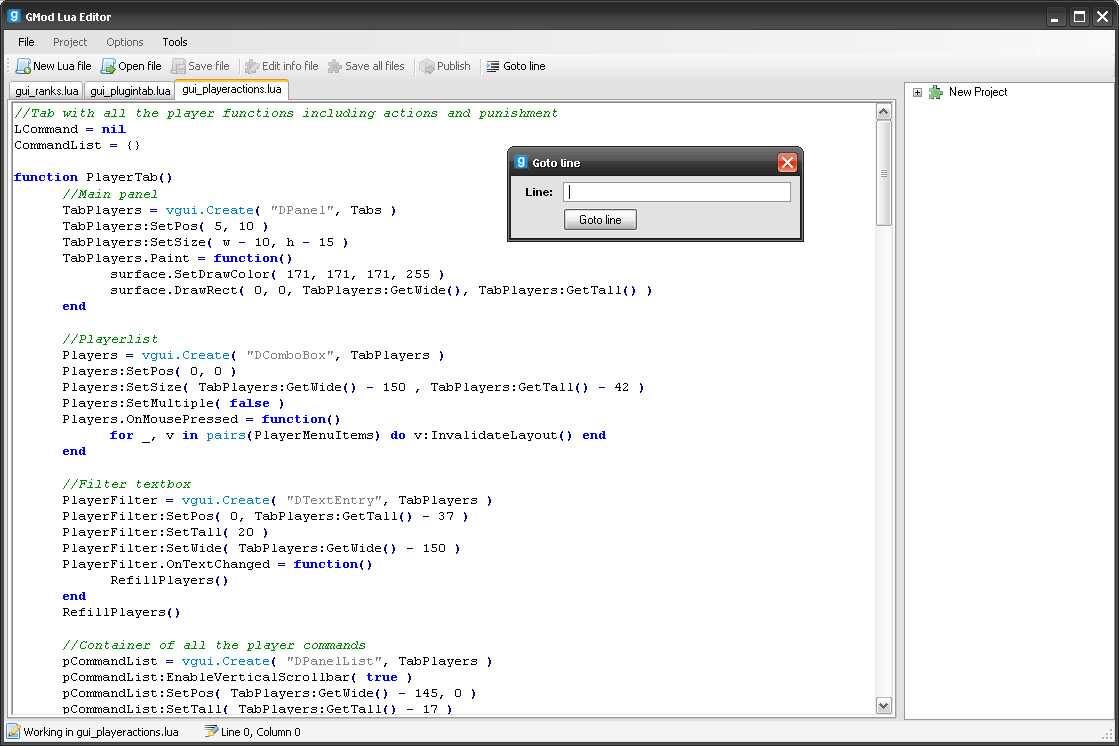Click the "//Playerlist" comment line
The height and width of the screenshot is (746, 1119).
110,339
